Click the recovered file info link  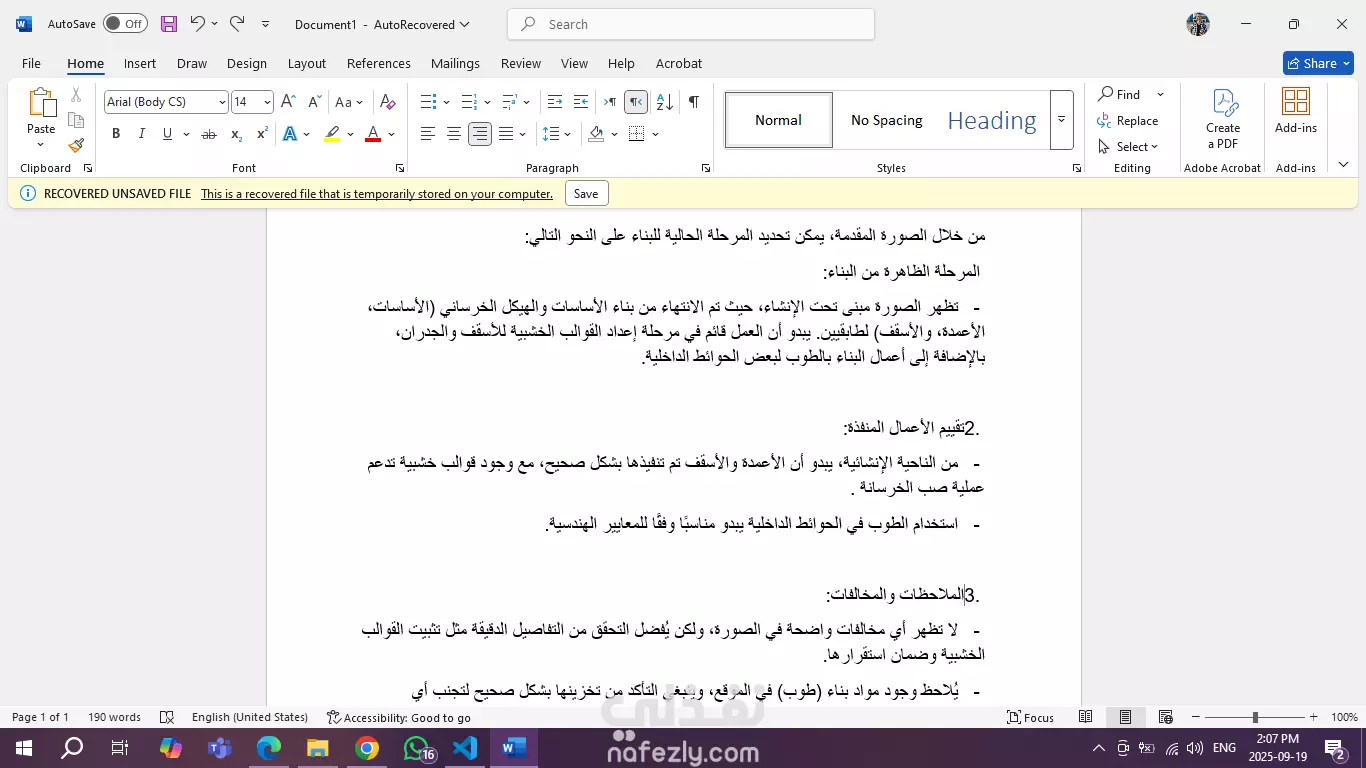377,194
